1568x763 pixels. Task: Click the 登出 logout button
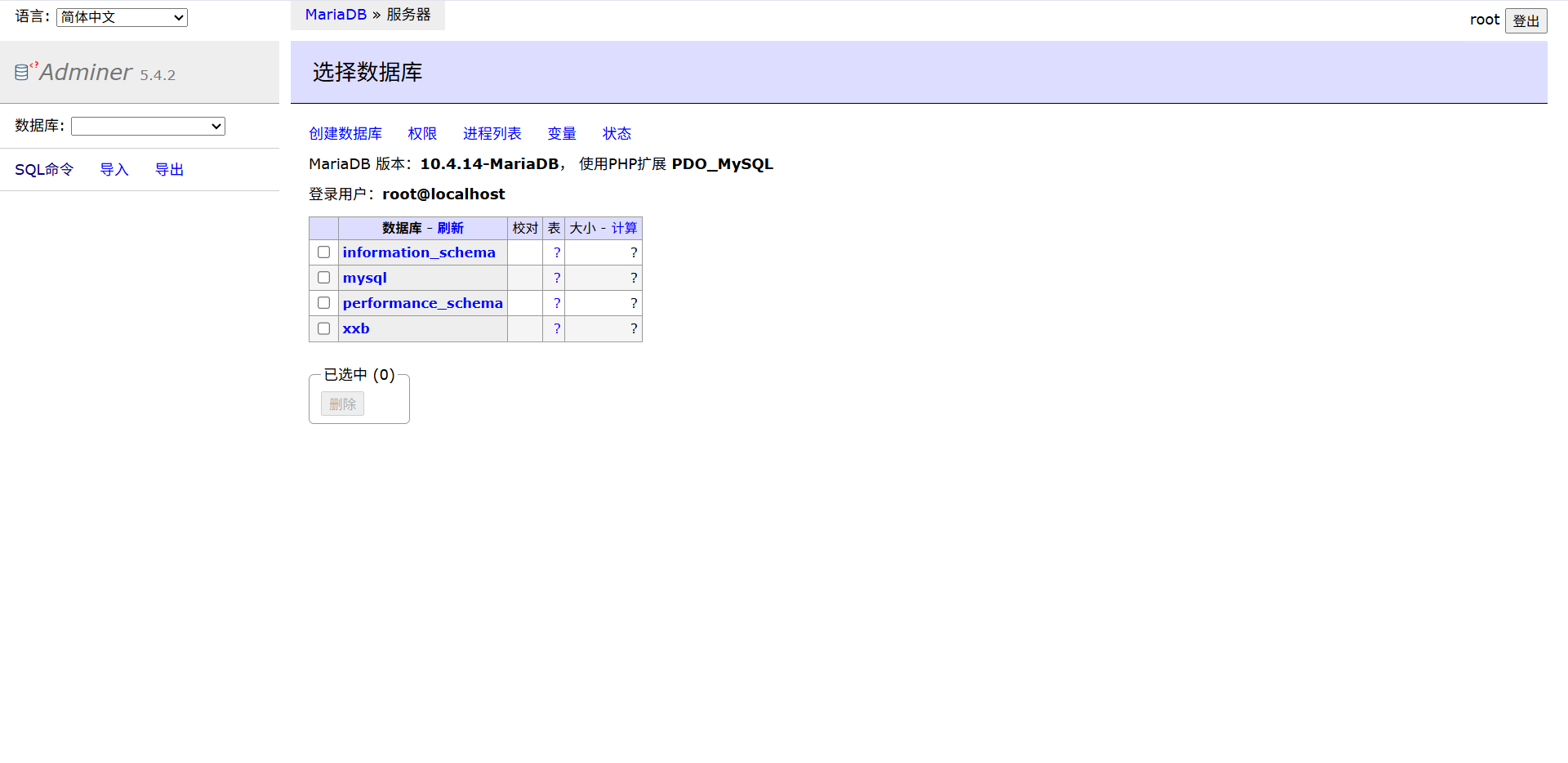click(1526, 20)
